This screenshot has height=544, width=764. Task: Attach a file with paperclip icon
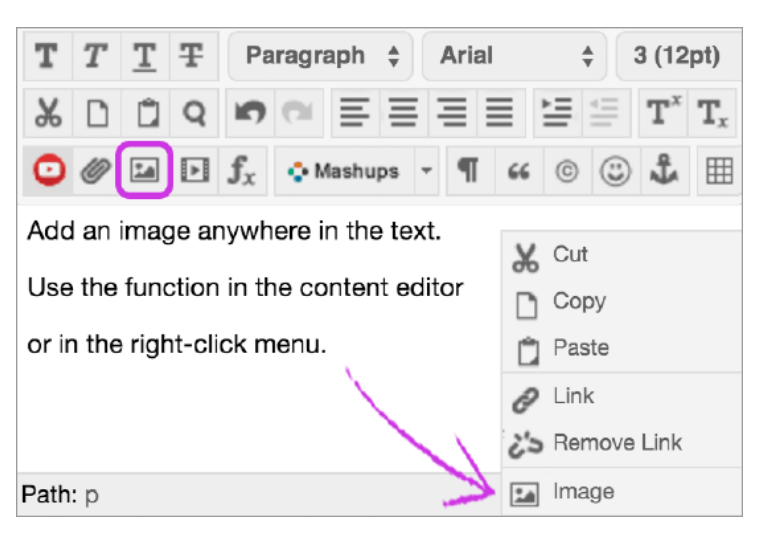(x=95, y=171)
